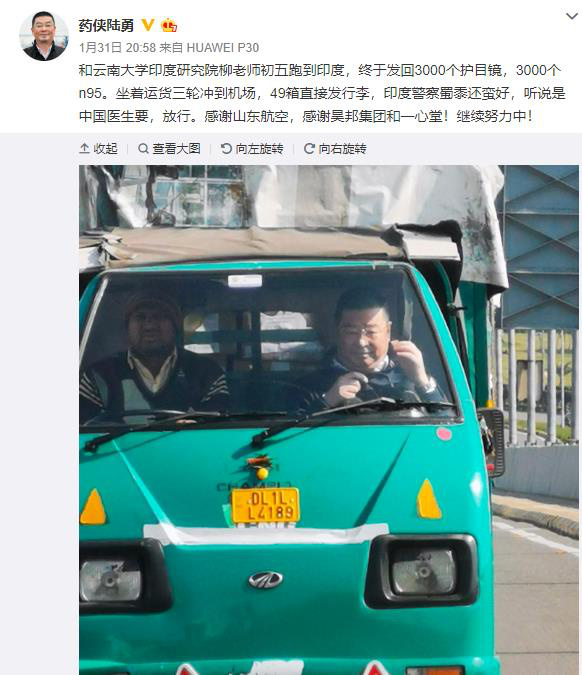
Task: Choose the 向左旋转 rotate left label
Action: [260, 149]
